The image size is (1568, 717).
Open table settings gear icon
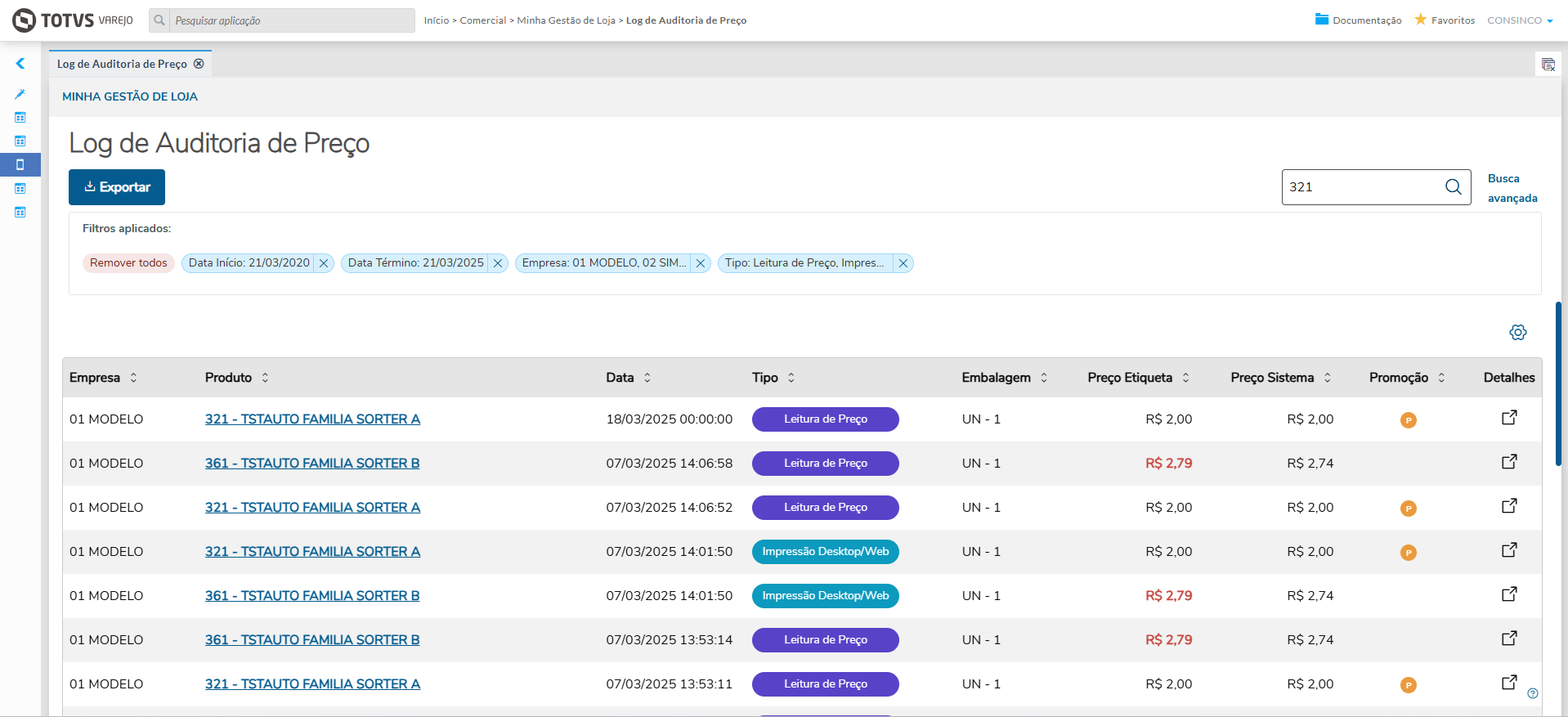coord(1518,332)
